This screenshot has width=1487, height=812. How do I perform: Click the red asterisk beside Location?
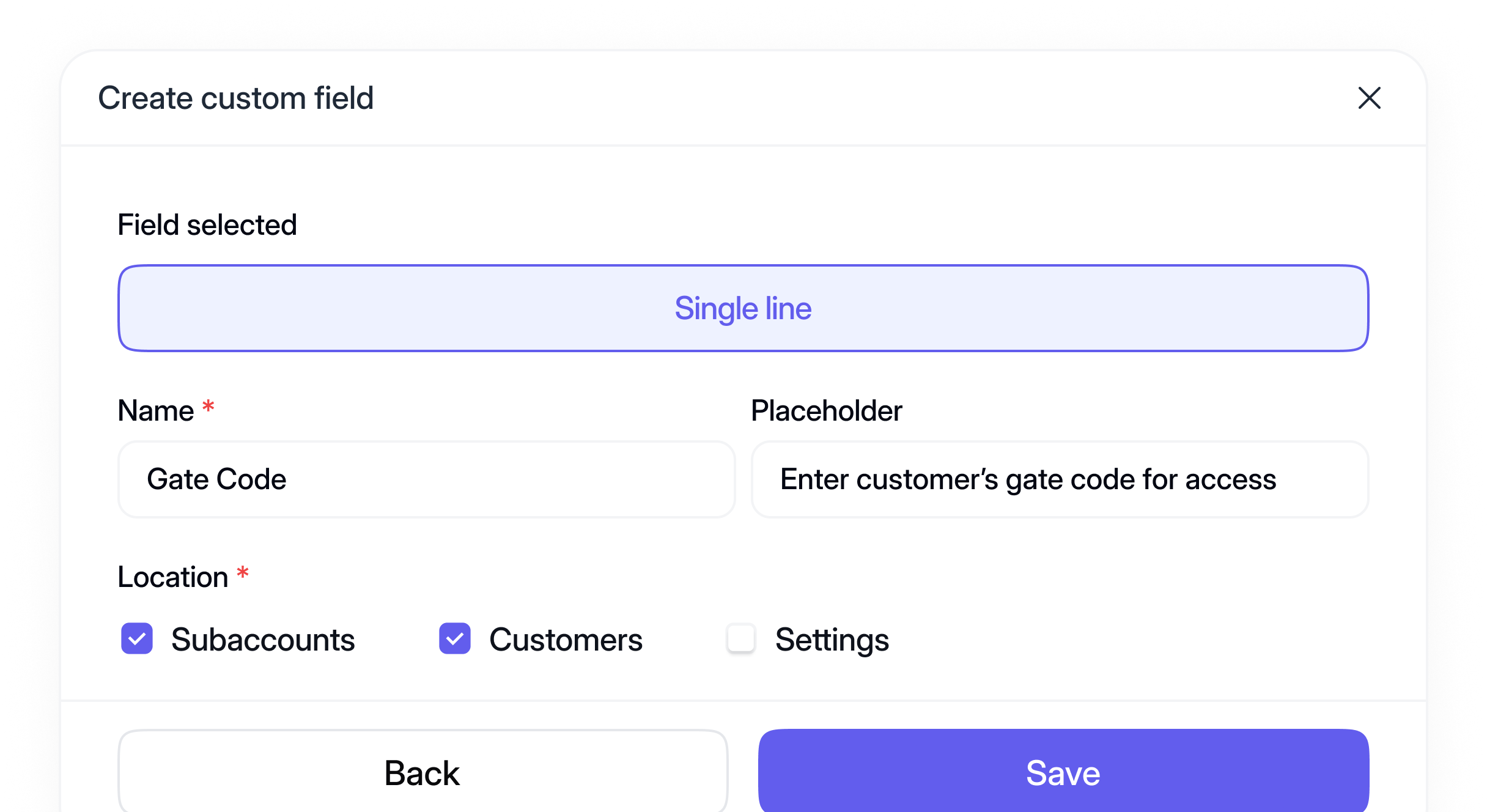point(243,573)
